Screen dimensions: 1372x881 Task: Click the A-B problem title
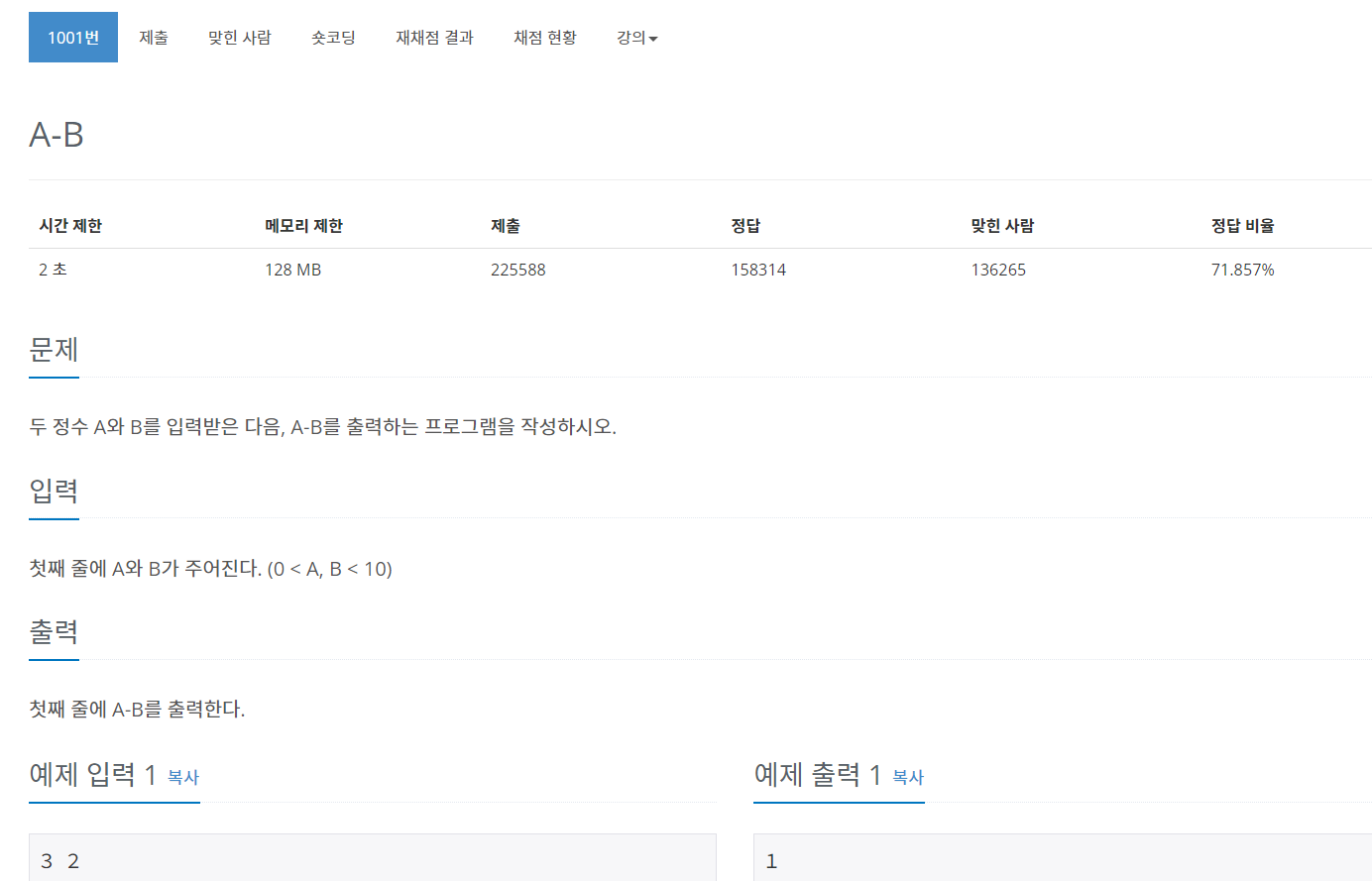click(57, 135)
